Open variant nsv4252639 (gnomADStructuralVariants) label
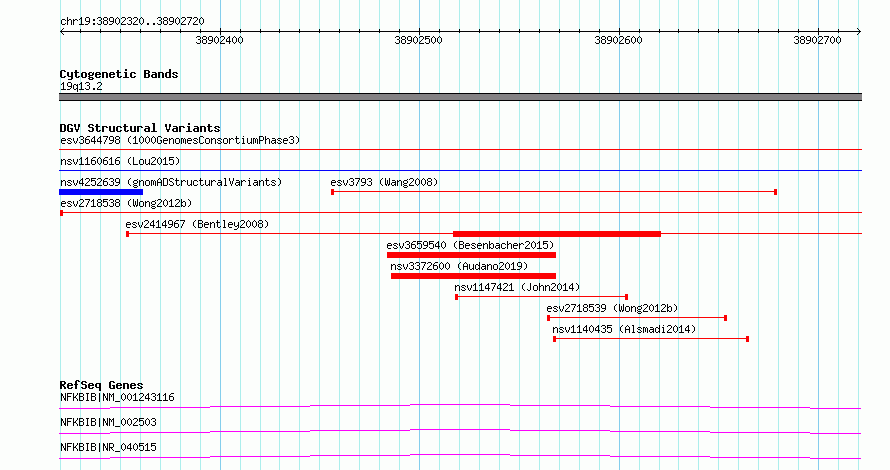 (171, 182)
